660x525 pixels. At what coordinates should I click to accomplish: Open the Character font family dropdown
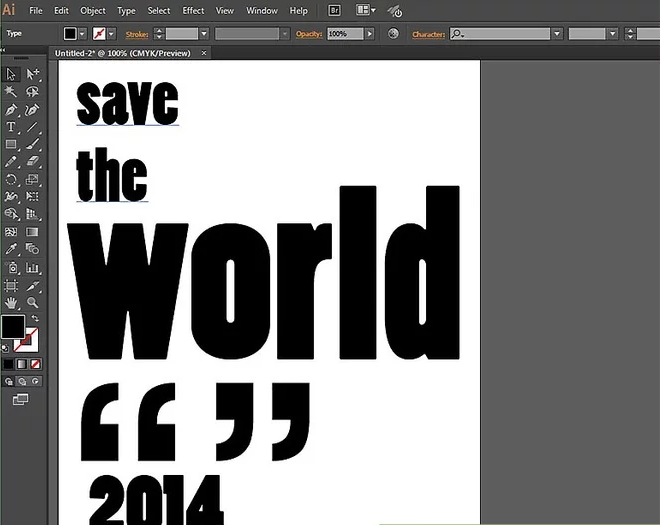click(x=557, y=33)
